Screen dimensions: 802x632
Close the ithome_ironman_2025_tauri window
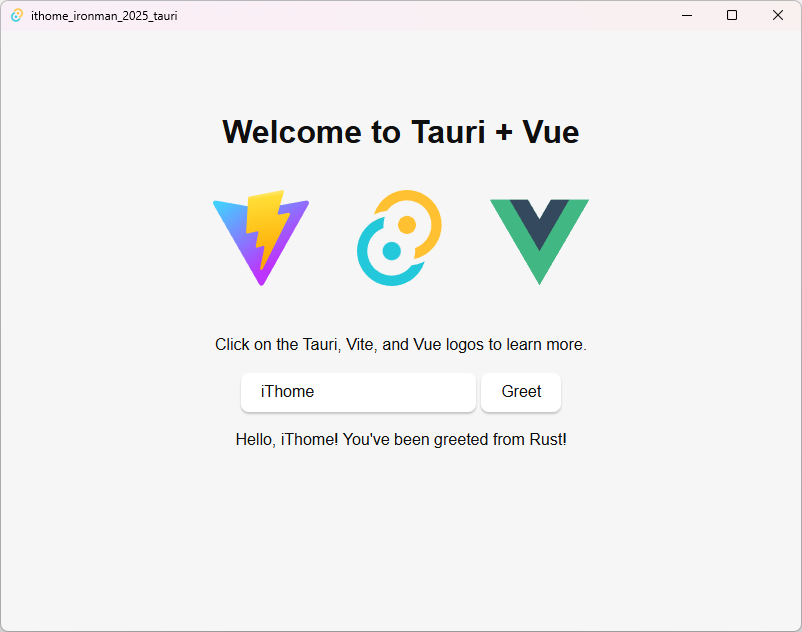778,15
